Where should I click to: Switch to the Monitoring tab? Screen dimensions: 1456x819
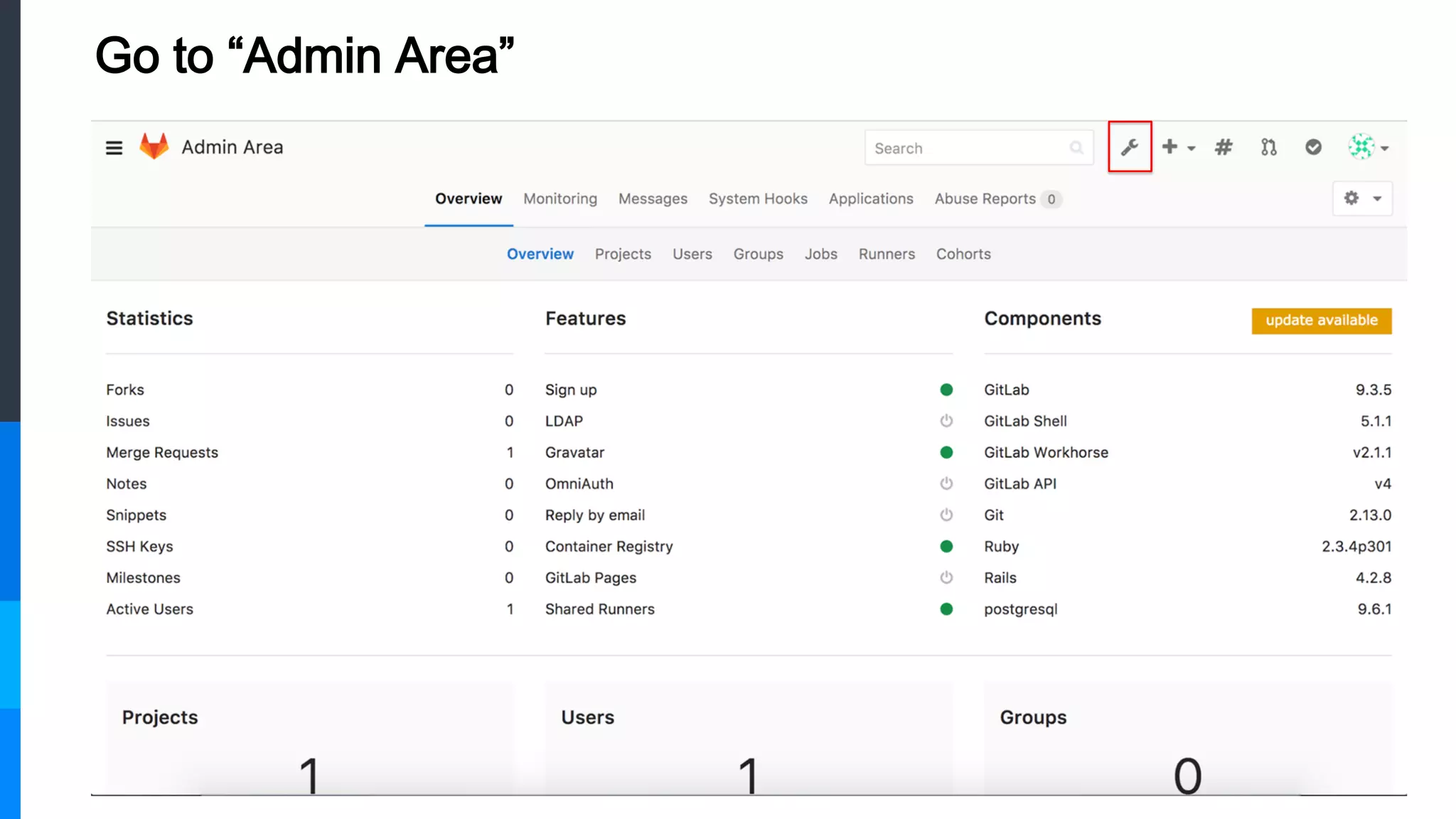560,199
